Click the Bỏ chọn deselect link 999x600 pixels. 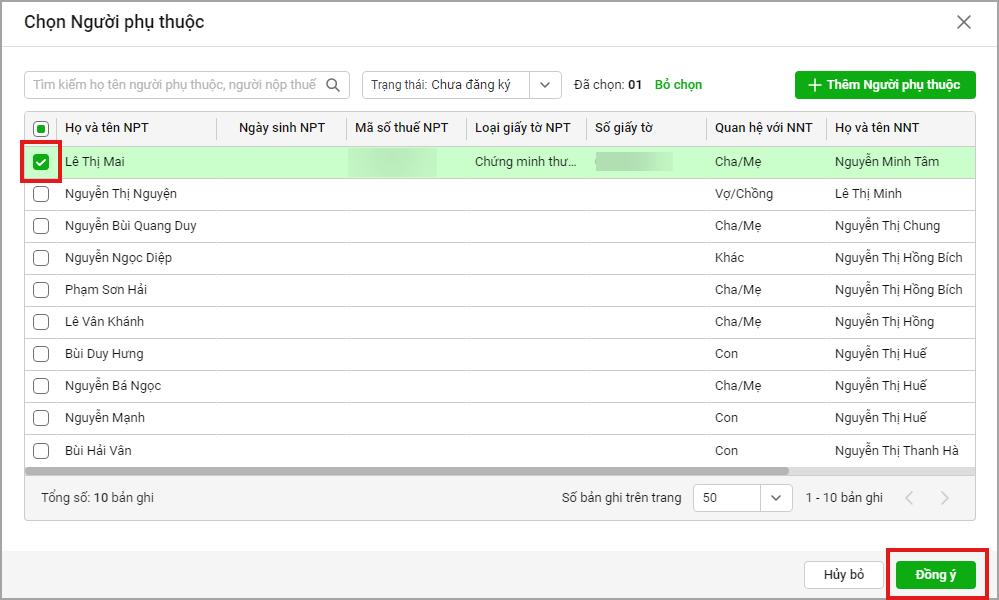point(678,85)
